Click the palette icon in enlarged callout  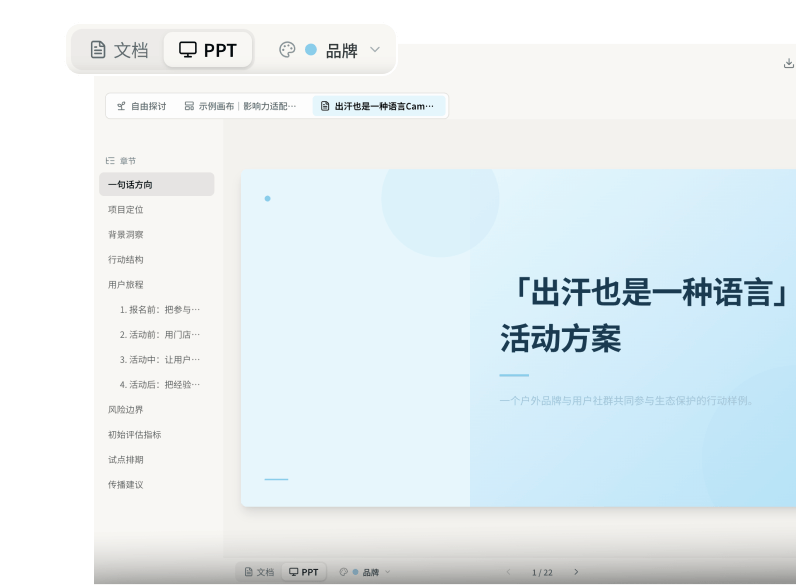tap(287, 50)
